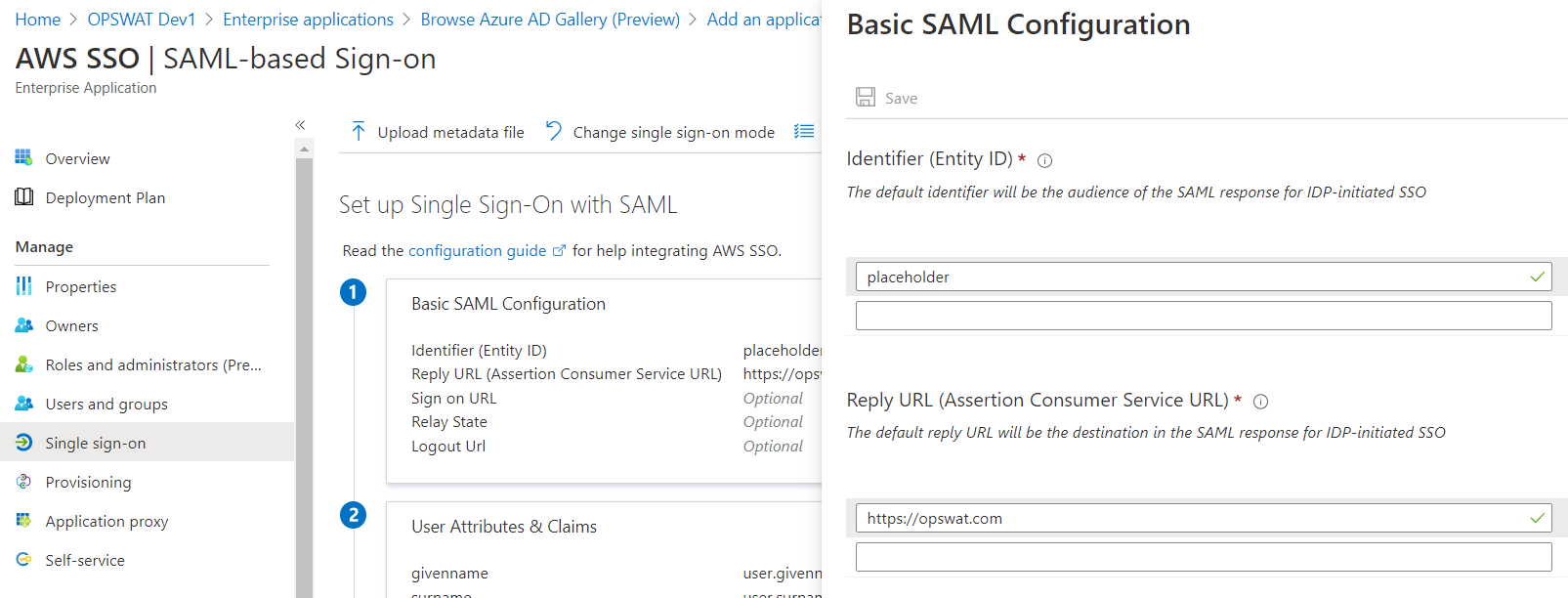Click the Reply URL info icon

(x=1260, y=402)
